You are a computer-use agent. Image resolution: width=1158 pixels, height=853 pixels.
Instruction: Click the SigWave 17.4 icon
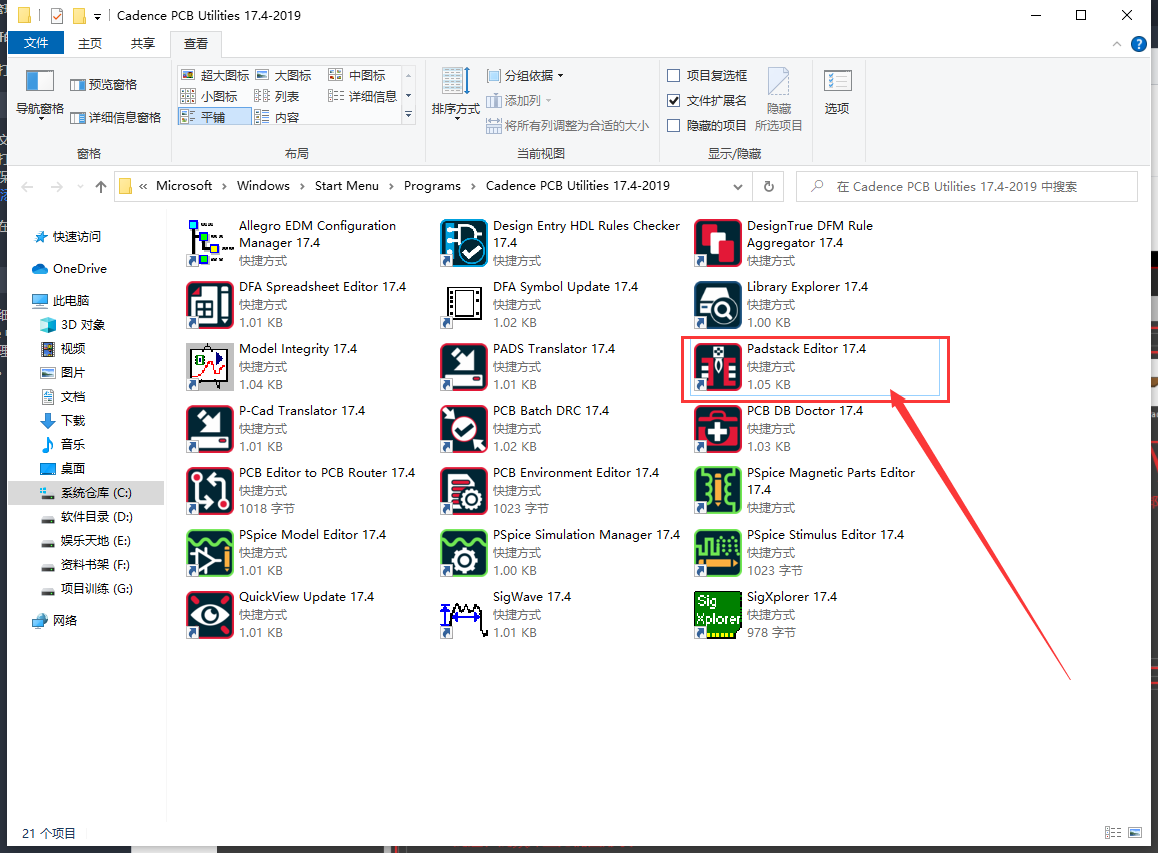point(463,615)
